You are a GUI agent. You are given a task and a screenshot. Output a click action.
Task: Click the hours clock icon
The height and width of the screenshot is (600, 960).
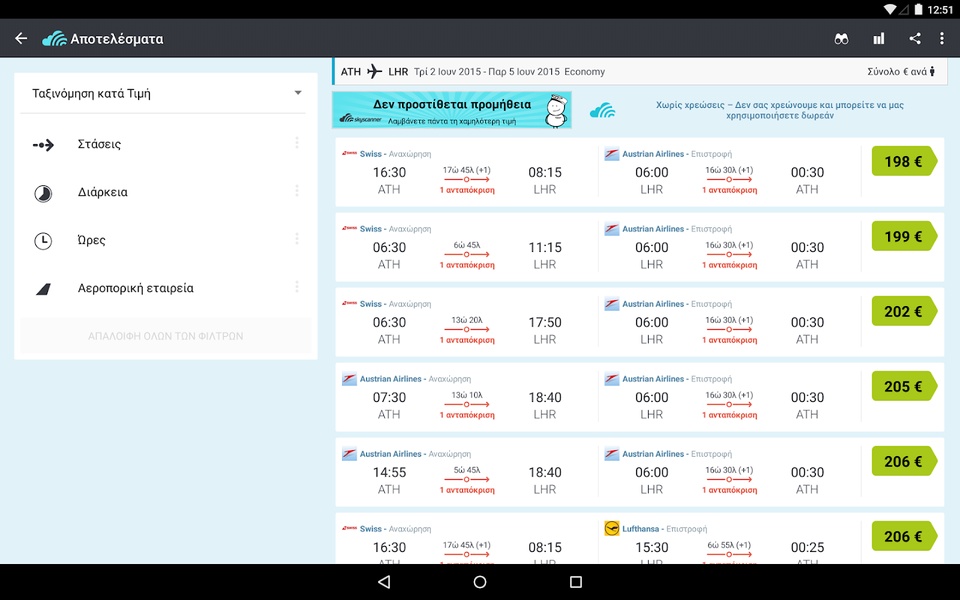pos(43,241)
